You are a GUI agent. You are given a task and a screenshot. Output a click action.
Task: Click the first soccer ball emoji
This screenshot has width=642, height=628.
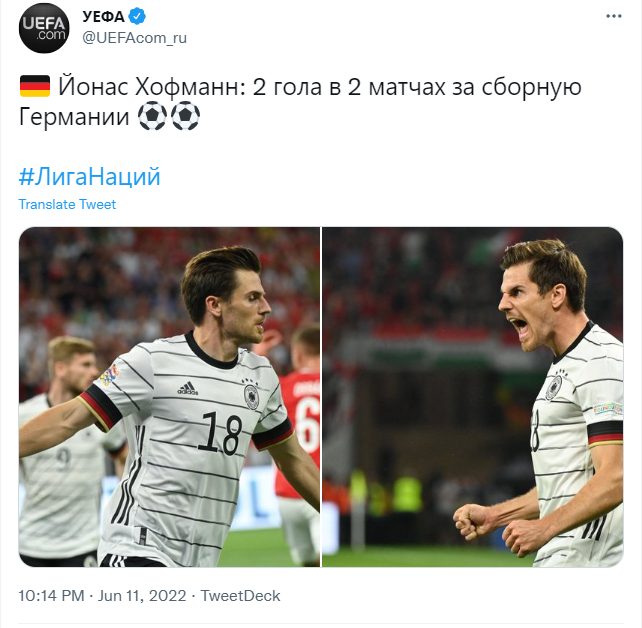tap(152, 116)
